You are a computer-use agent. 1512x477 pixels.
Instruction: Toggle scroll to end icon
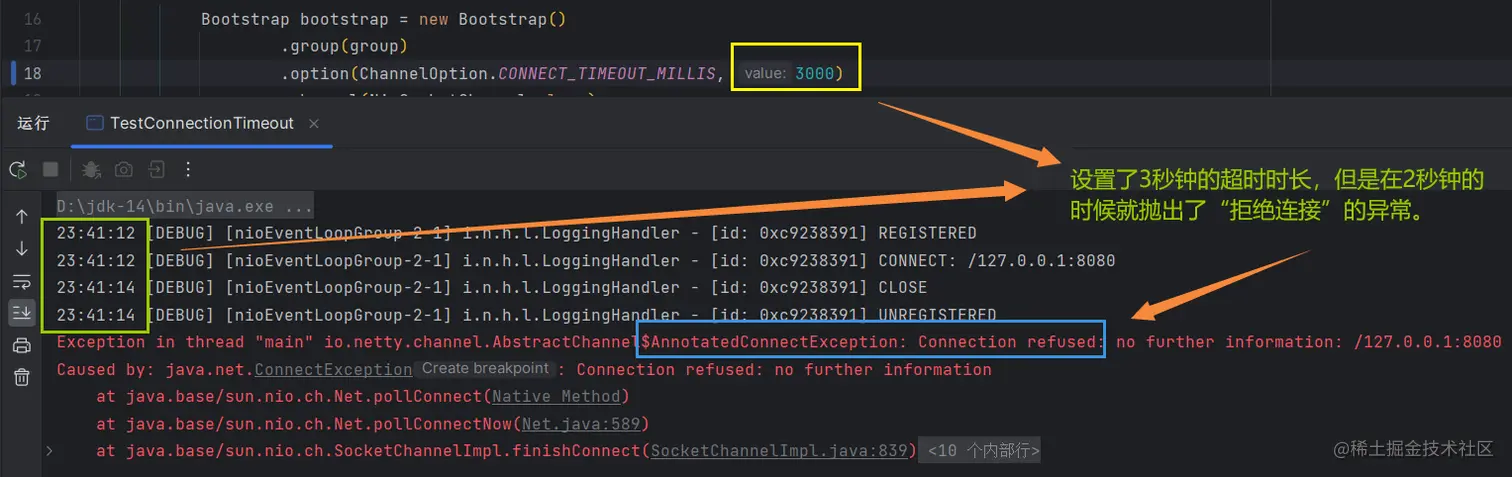click(21, 313)
